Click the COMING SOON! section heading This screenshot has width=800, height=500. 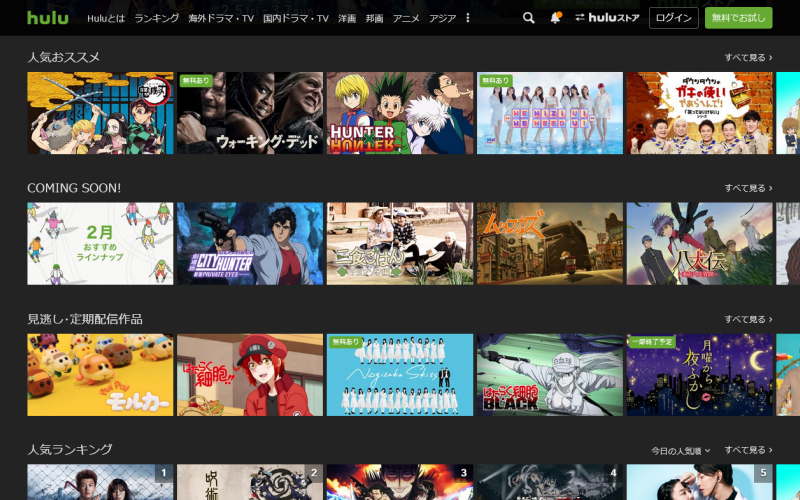pyautogui.click(x=74, y=188)
